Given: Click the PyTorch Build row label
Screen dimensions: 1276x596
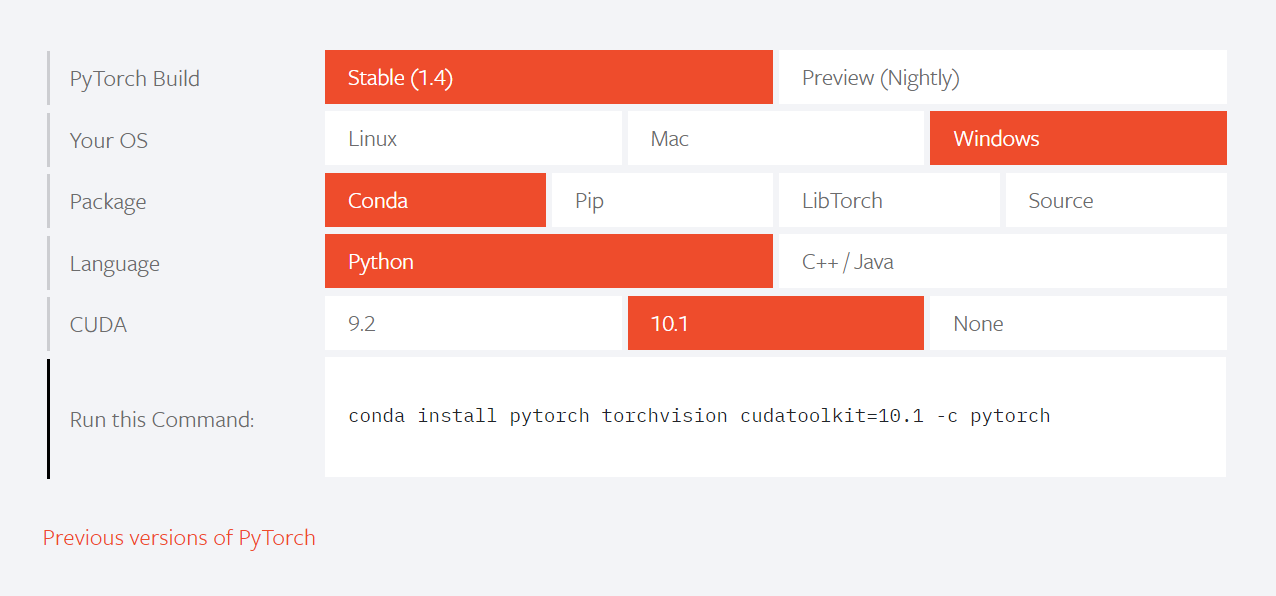Looking at the screenshot, I should [x=134, y=77].
